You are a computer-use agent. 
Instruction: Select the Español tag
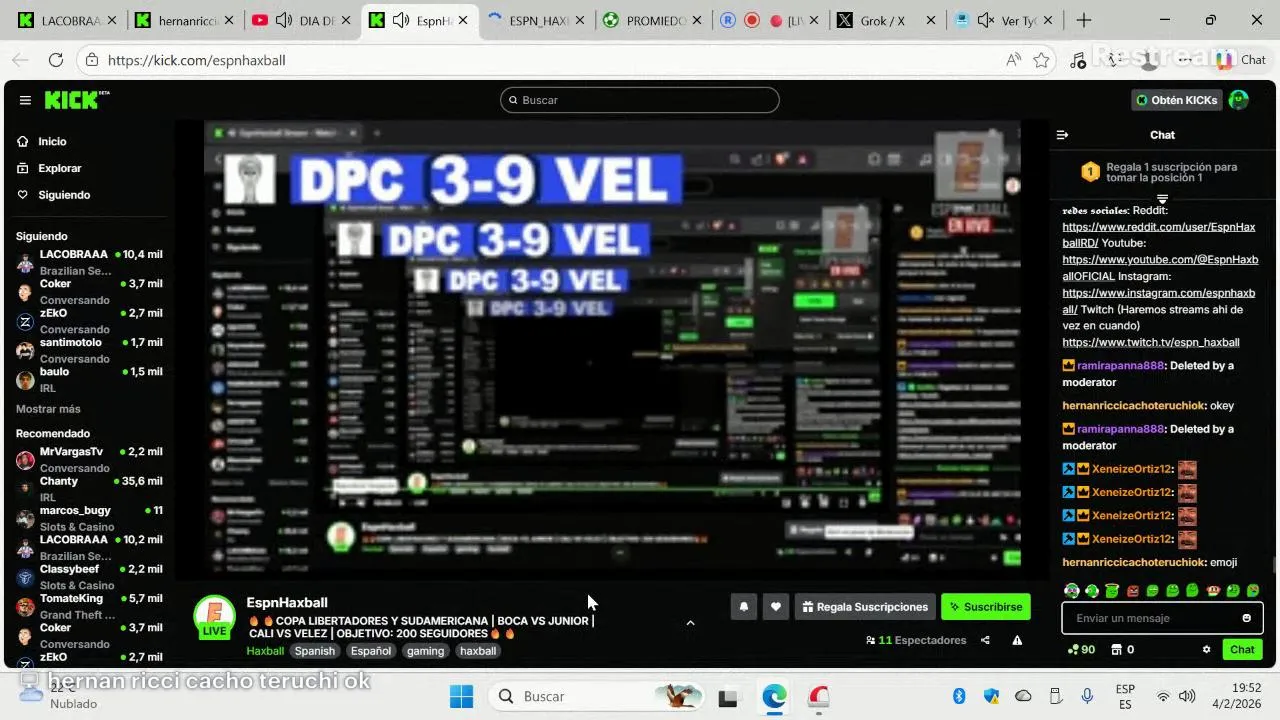(x=371, y=651)
